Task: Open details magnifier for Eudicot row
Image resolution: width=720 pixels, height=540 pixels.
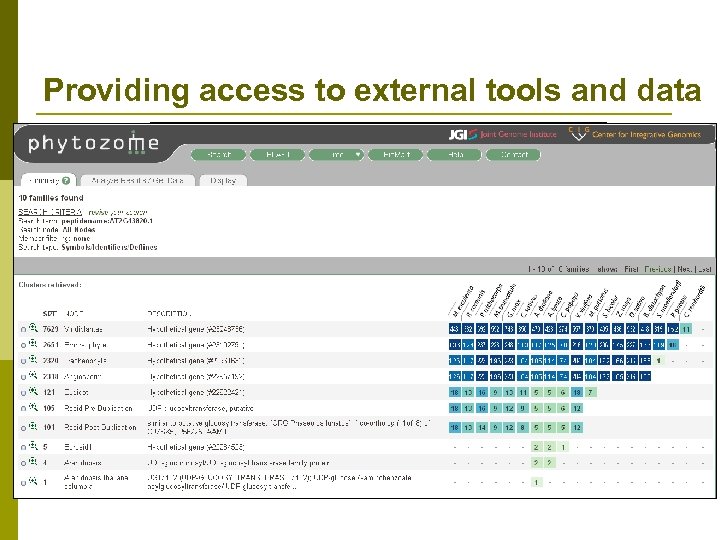Action: [x=33, y=392]
